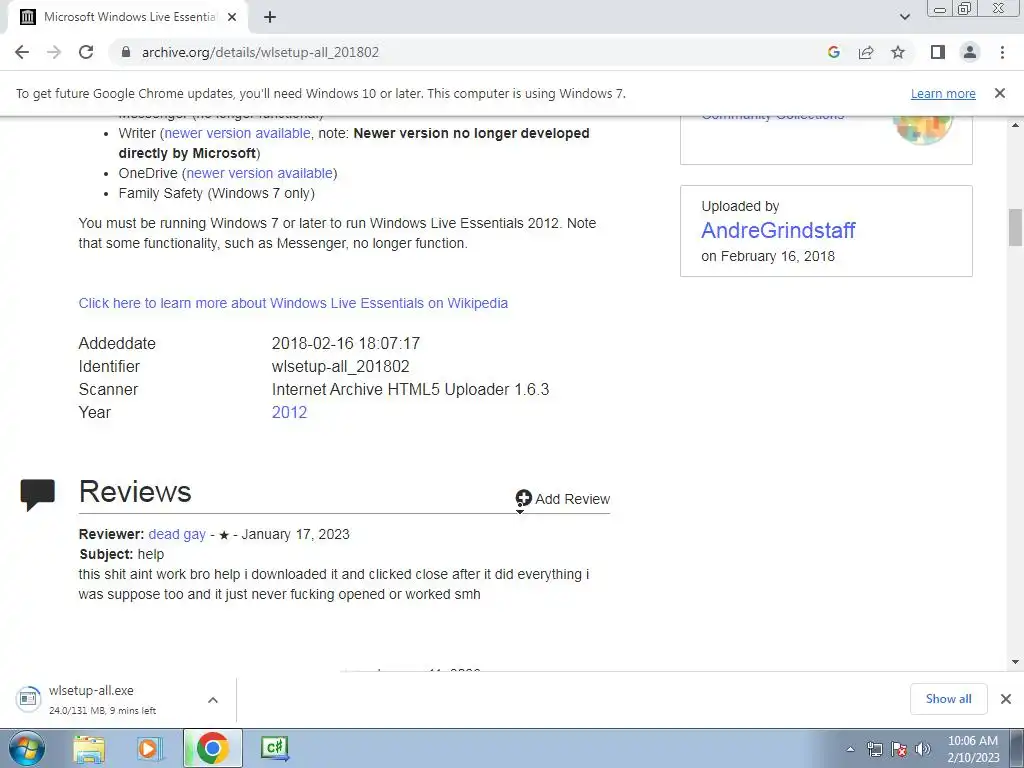Open the Windows Start menu

[x=27, y=748]
